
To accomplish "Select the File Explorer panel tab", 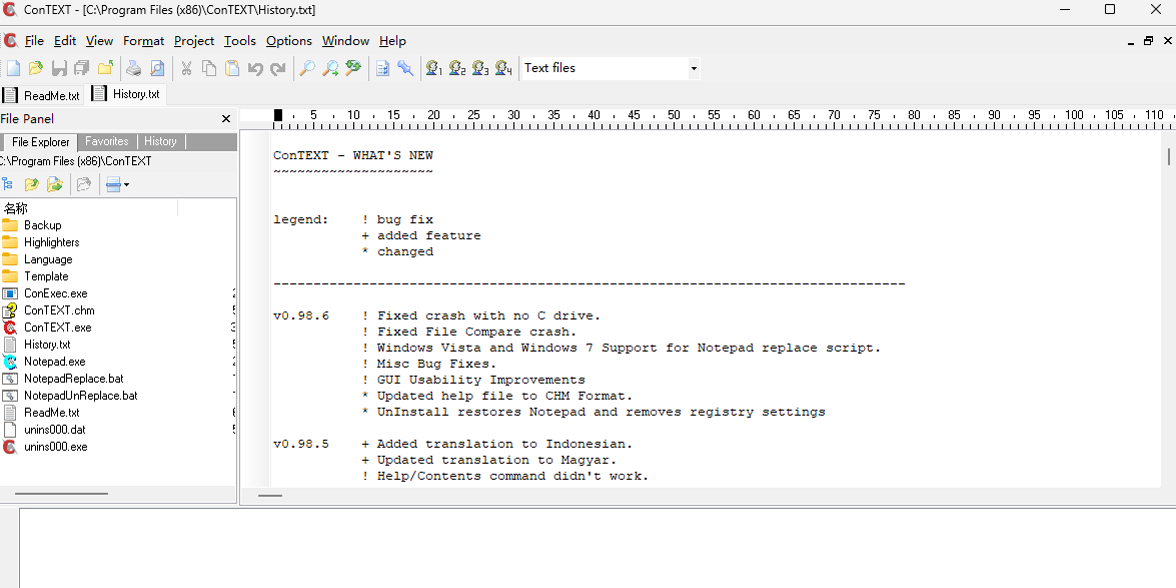I will [x=40, y=142].
